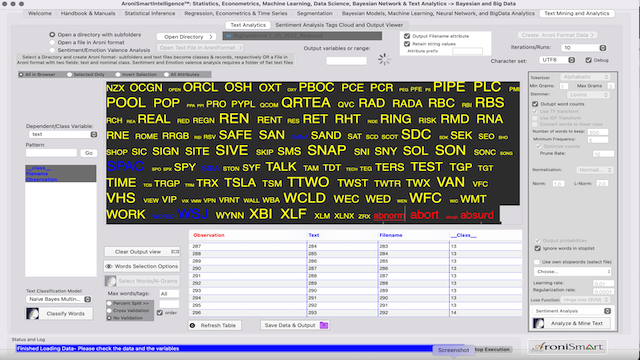
Task: Switch to Sentiment Analysis Tags Cloud tab
Action: point(339,25)
